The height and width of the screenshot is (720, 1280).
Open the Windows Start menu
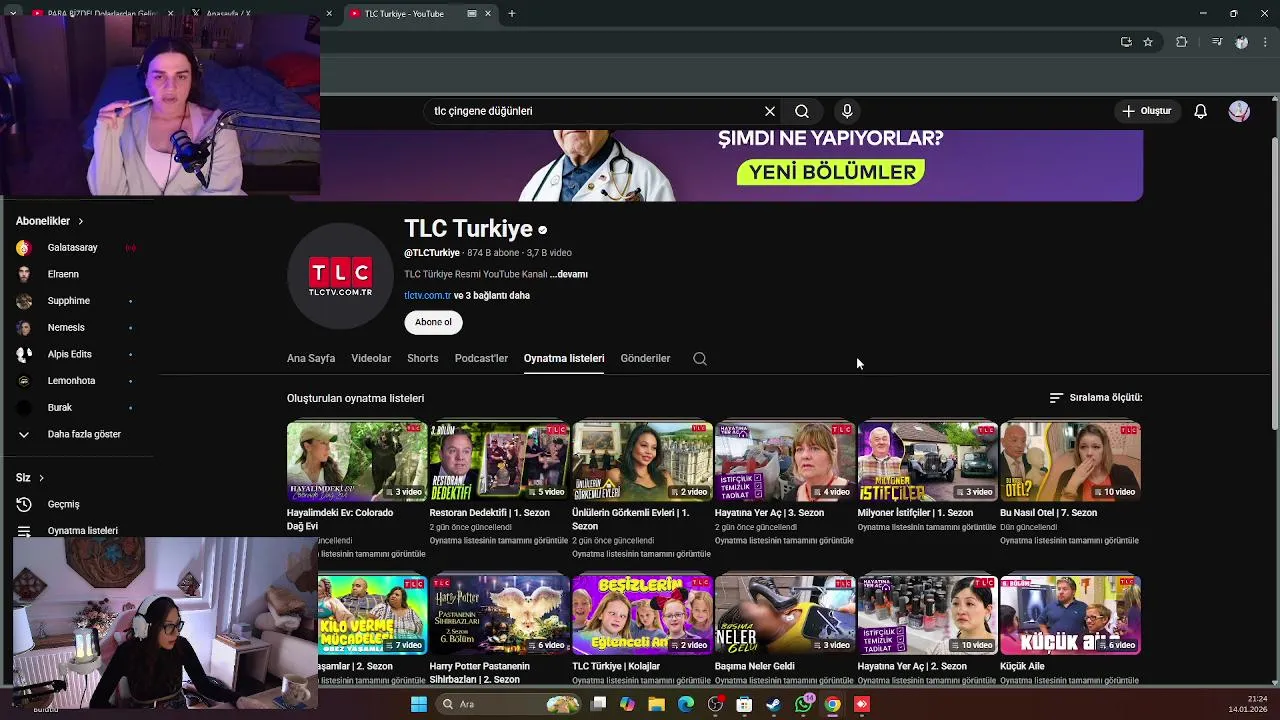419,704
